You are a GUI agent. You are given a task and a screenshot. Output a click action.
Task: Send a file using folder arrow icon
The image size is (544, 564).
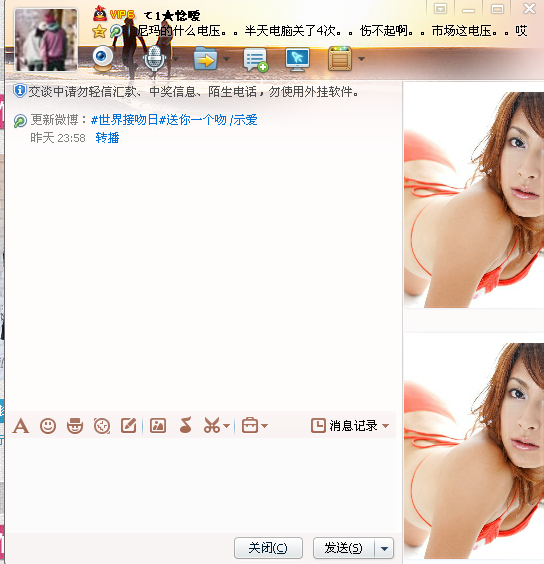[205, 58]
